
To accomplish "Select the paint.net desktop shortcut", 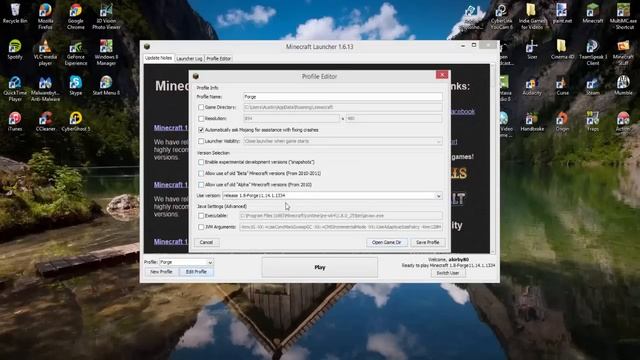I will [562, 13].
